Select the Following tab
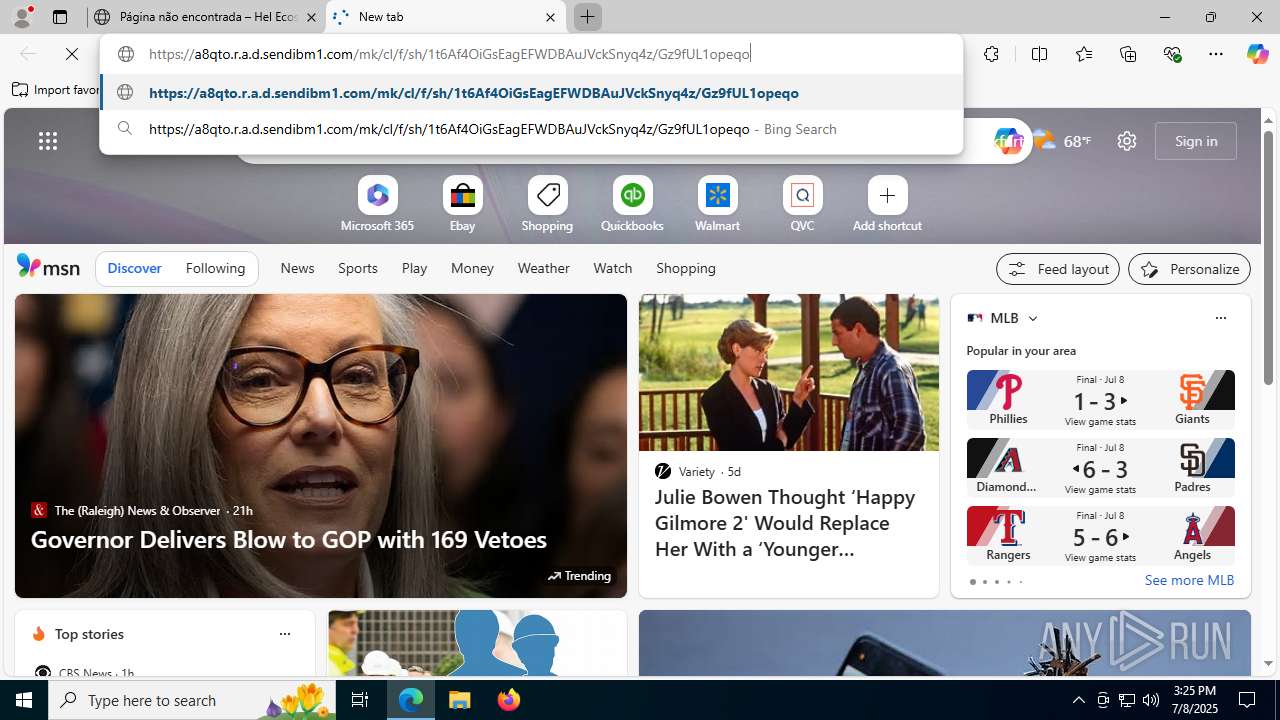1280x720 pixels. click(215, 268)
